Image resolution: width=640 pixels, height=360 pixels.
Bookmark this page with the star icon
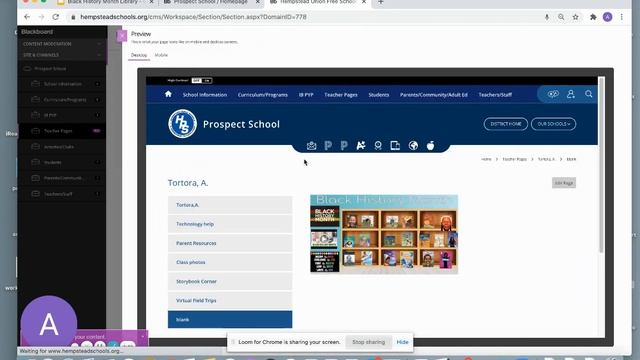click(576, 17)
